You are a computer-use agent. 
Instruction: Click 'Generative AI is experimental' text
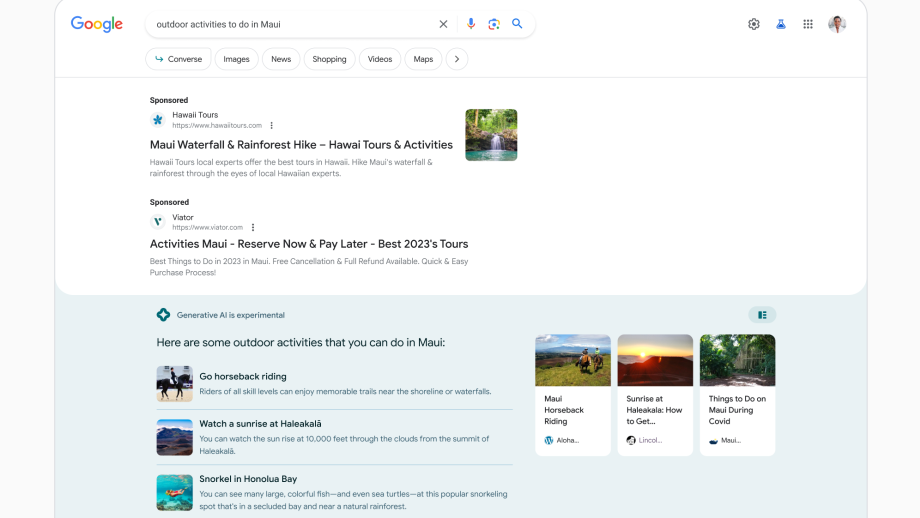[231, 315]
